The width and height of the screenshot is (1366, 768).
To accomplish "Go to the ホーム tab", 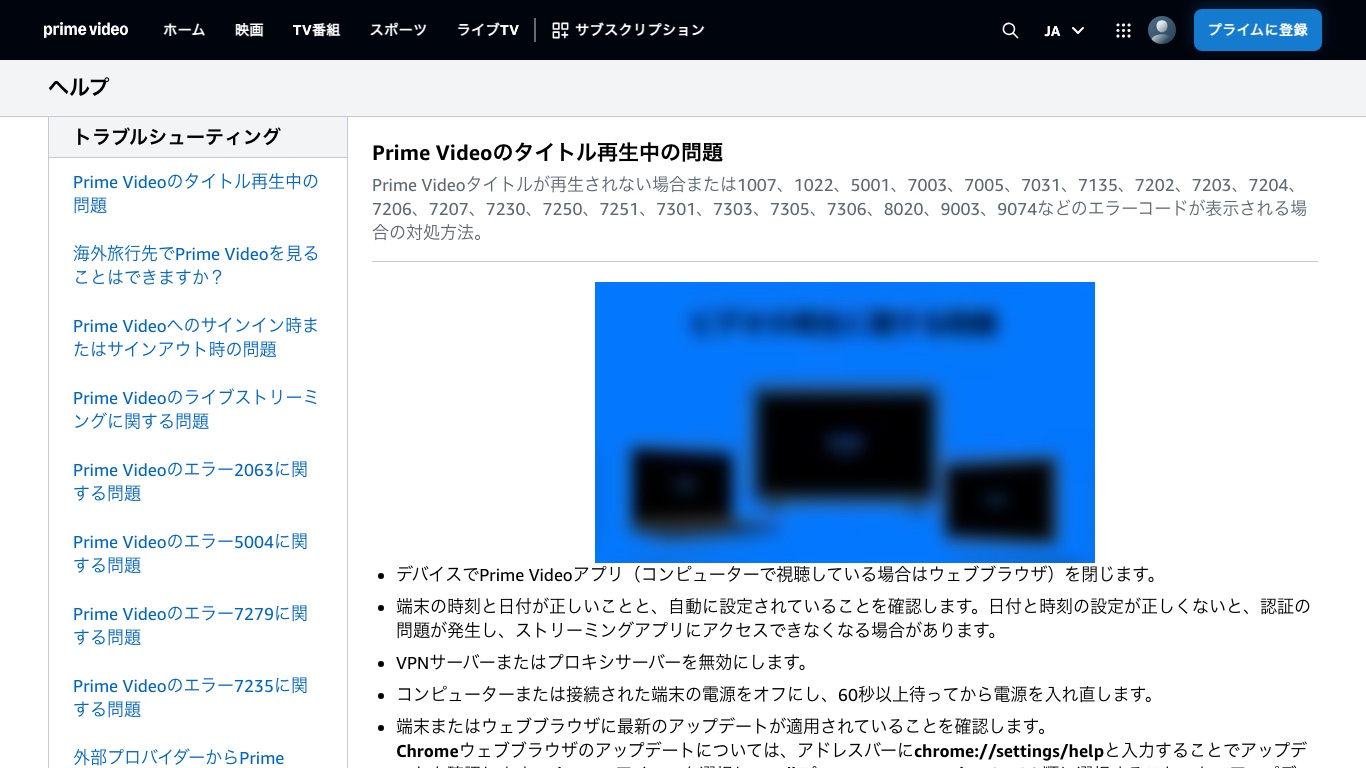I will [x=184, y=30].
